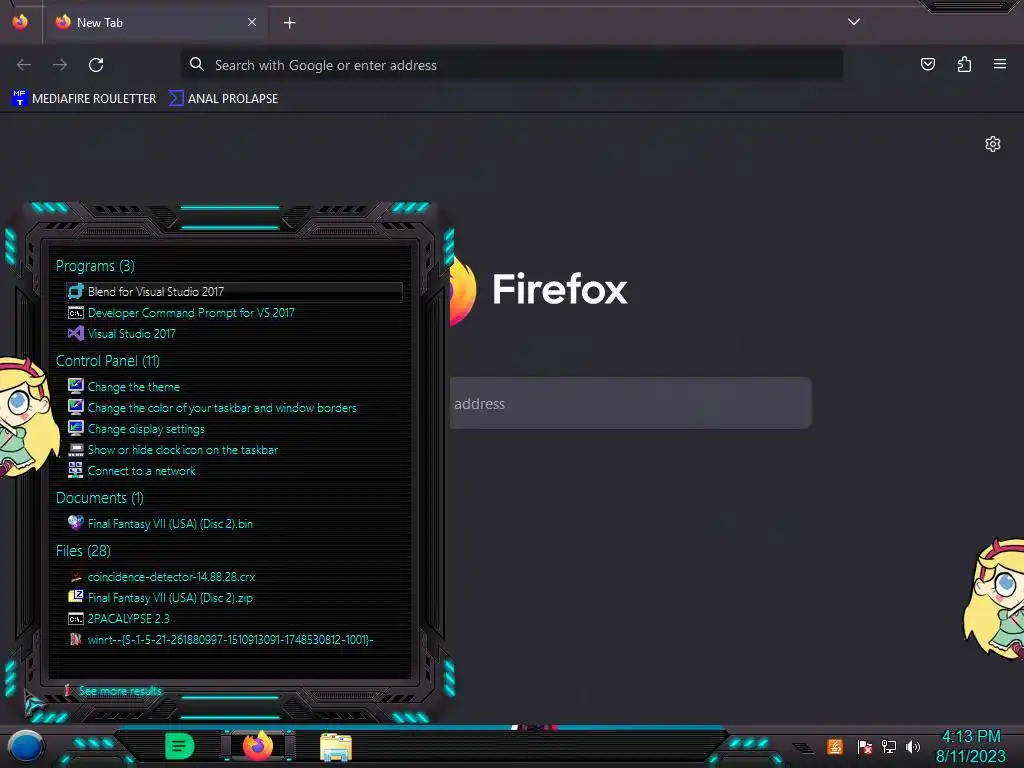
Task: Click the orange tray icon
Action: 835,746
